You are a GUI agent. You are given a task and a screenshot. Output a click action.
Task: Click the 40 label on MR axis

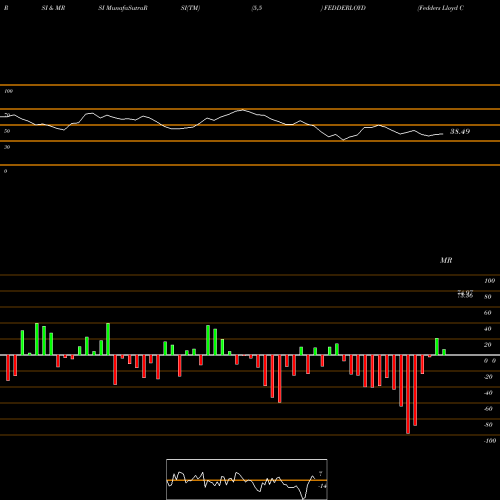(487, 329)
